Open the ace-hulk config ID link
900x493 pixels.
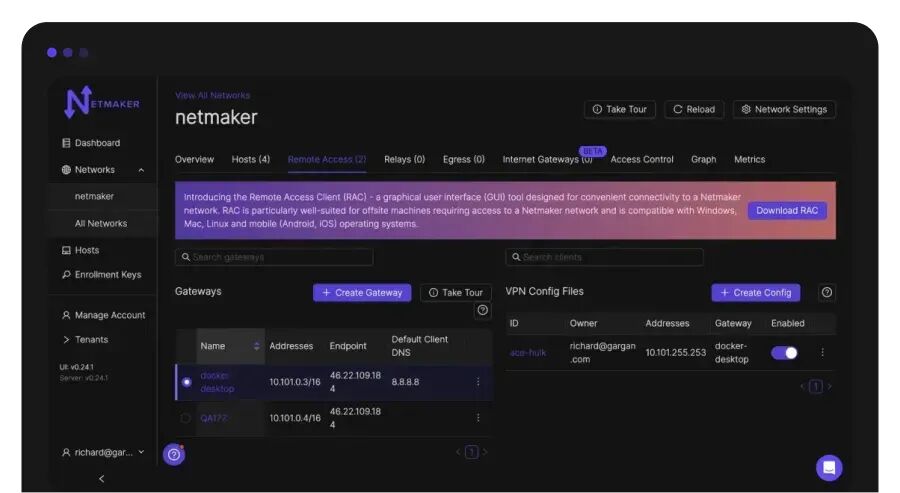click(528, 352)
